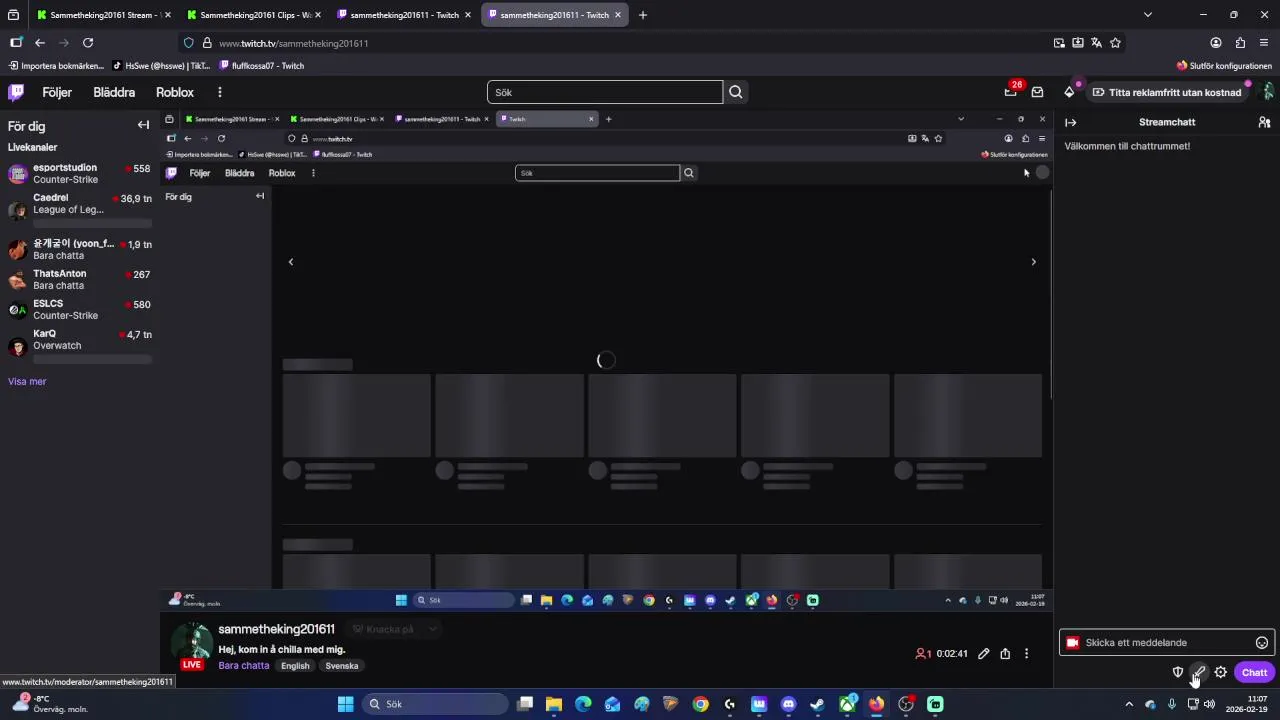Screen dimensions: 1280x720
Task: Open the whispers envelope icon
Action: (1037, 92)
